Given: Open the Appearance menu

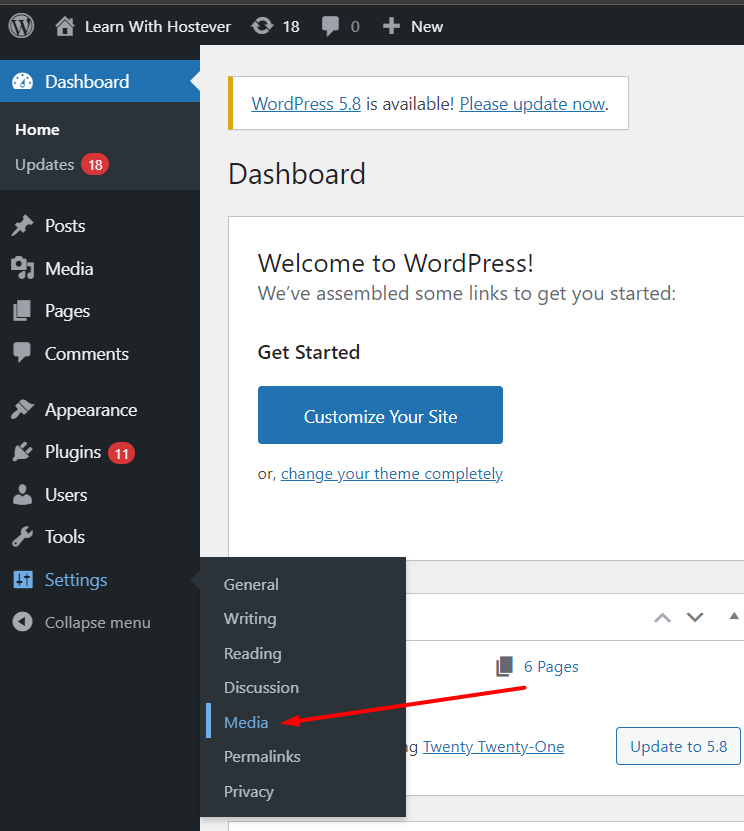Looking at the screenshot, I should [91, 410].
